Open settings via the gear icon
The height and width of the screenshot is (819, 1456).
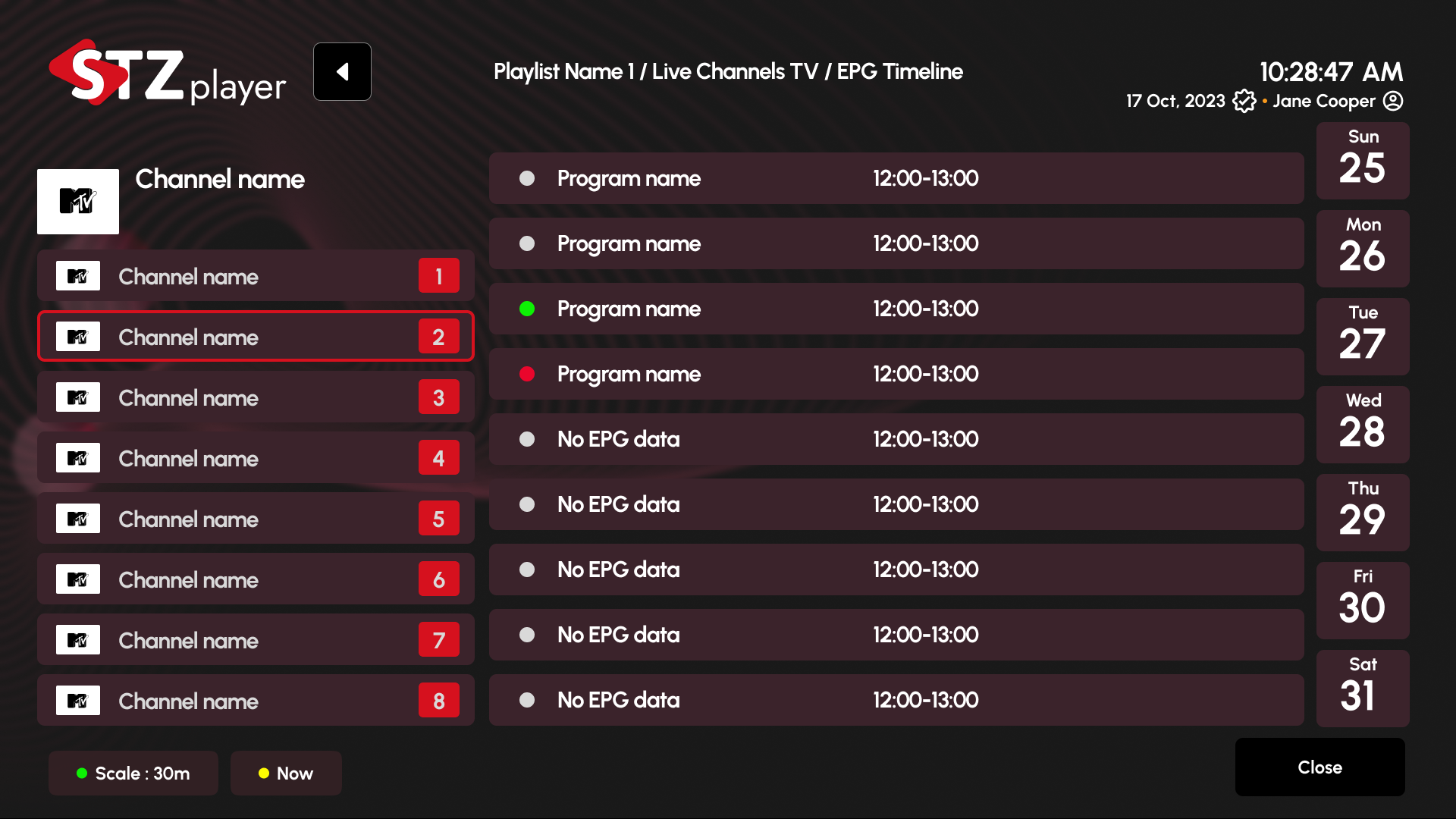tap(1244, 100)
